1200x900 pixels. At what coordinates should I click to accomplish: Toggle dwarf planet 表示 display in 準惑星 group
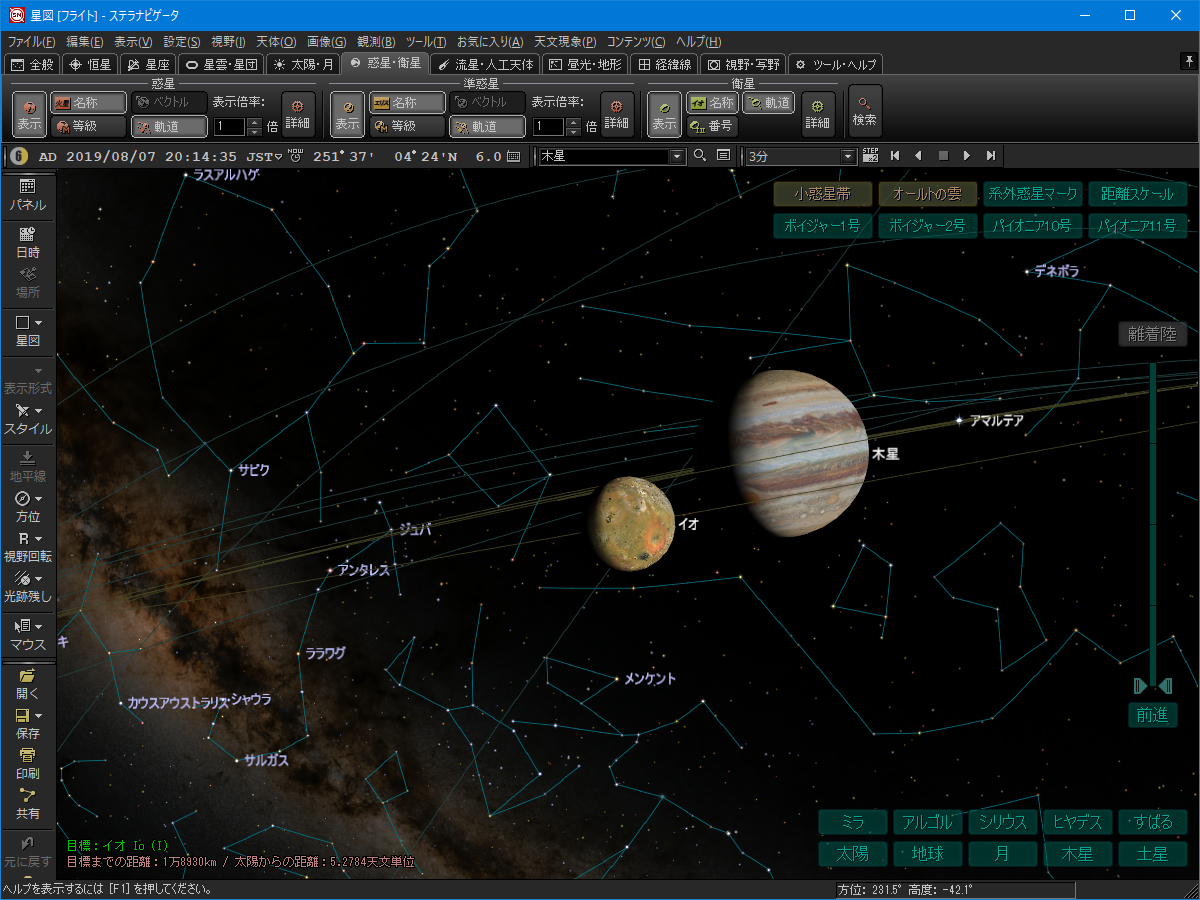(x=347, y=114)
